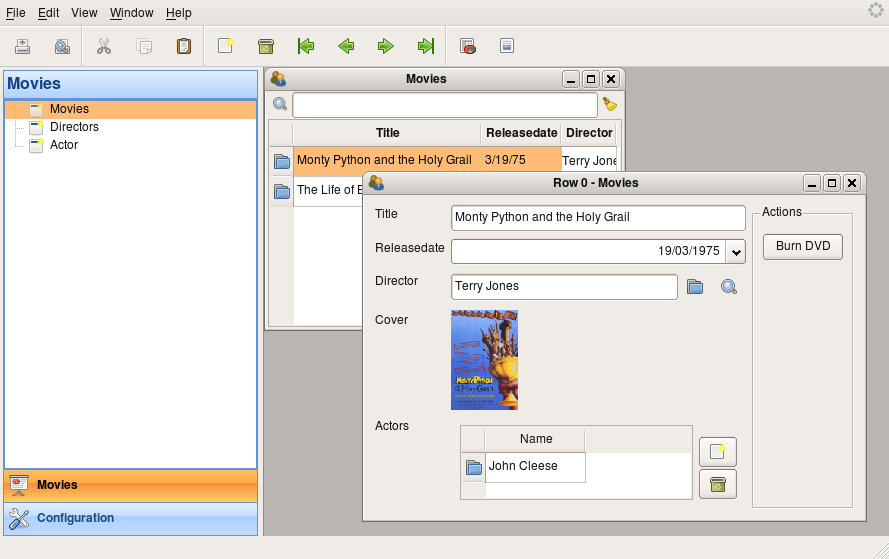Image resolution: width=889 pixels, height=559 pixels.
Task: Click the Director field Terry Jones
Action: pyautogui.click(x=564, y=287)
